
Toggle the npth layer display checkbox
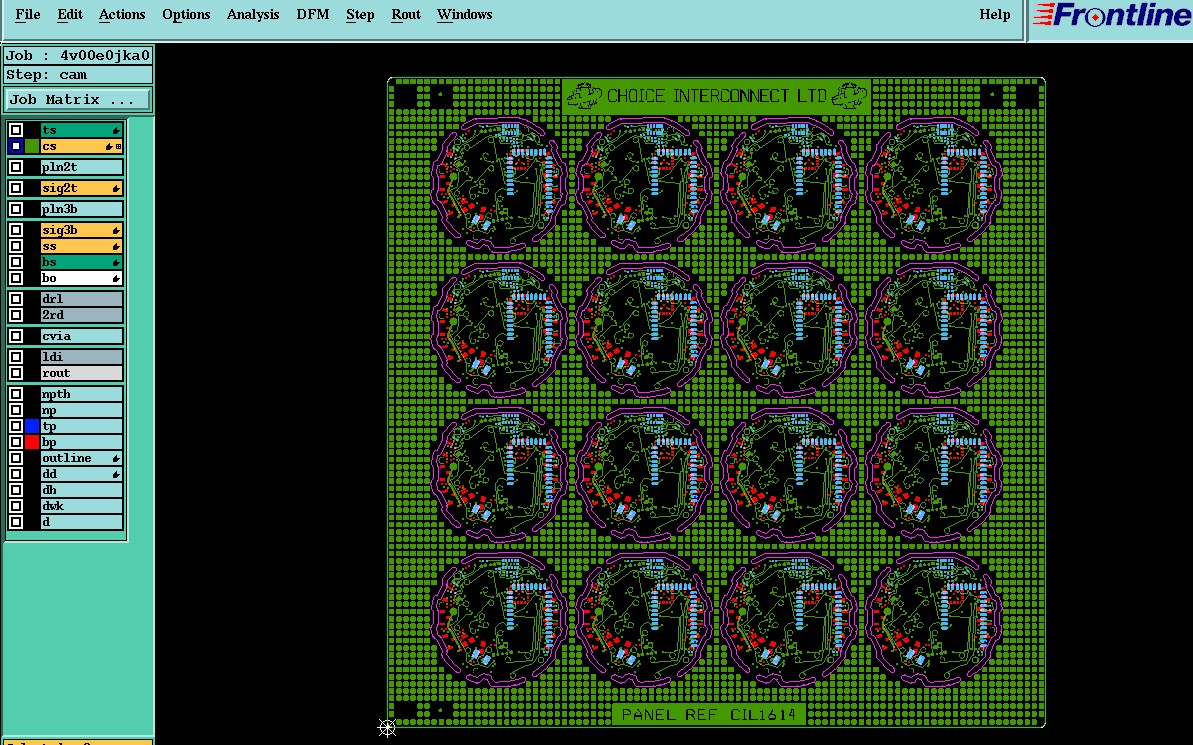(16, 393)
